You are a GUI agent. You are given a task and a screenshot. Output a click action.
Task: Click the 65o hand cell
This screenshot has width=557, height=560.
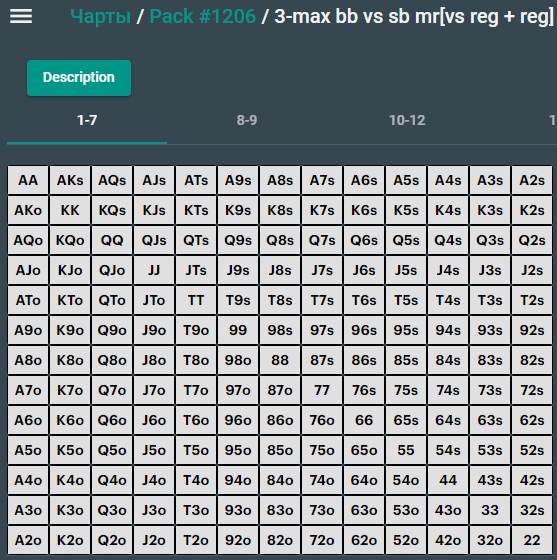click(x=364, y=450)
